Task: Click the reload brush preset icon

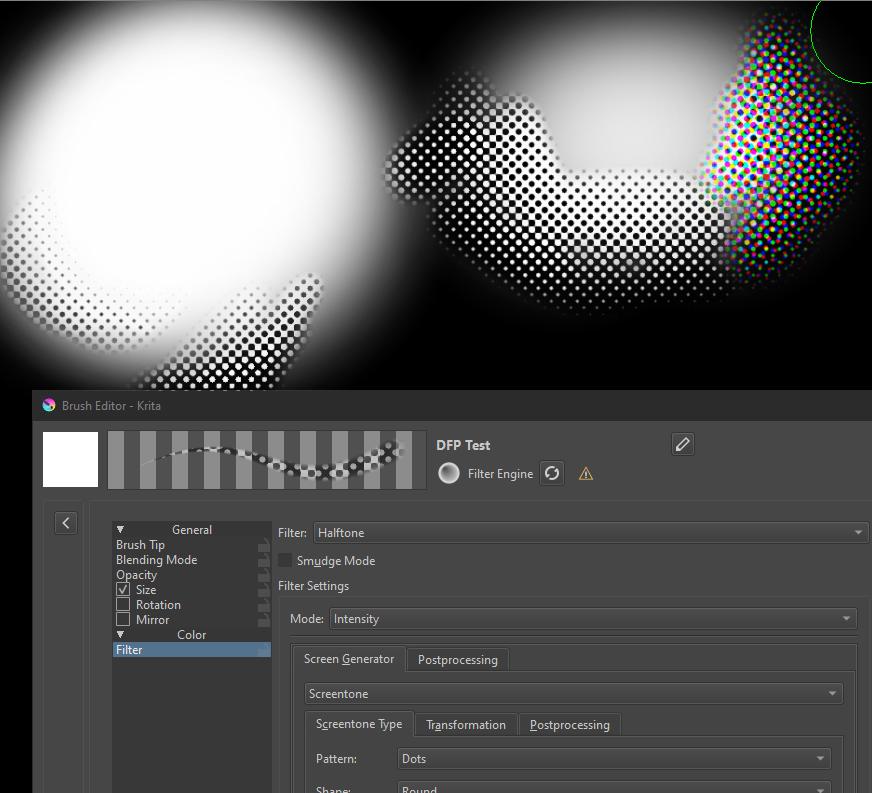Action: pos(552,473)
